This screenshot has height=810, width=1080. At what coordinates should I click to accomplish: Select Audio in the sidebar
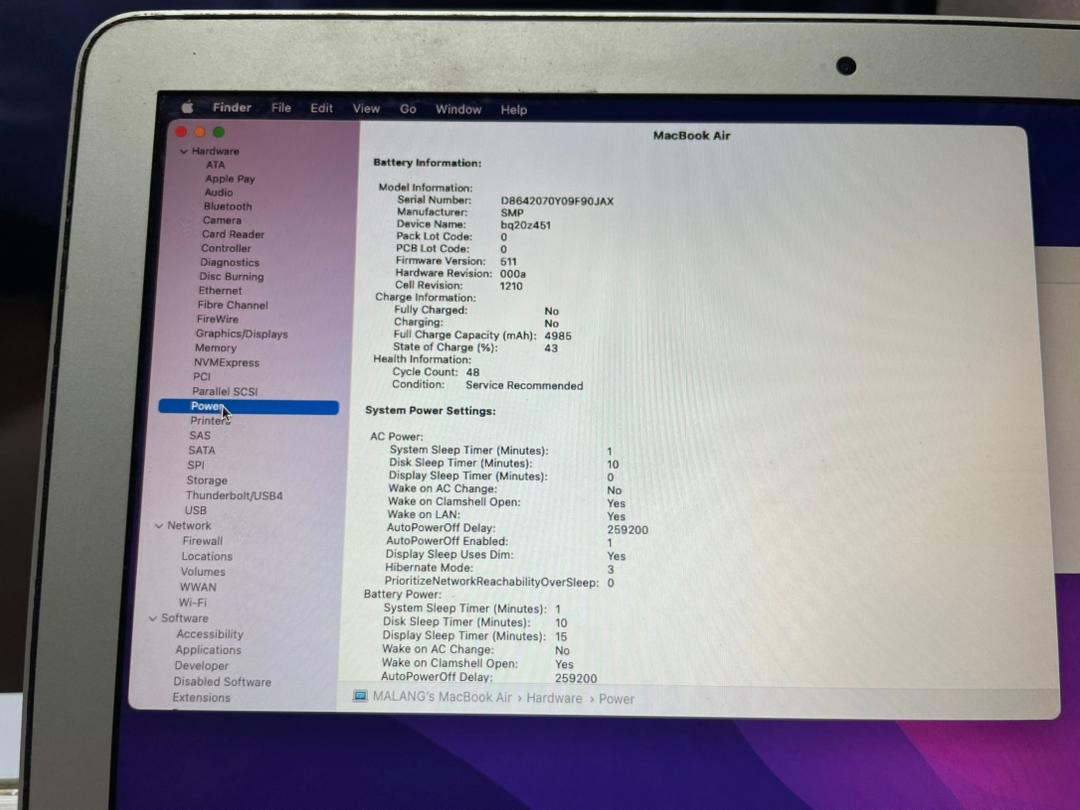(x=218, y=192)
